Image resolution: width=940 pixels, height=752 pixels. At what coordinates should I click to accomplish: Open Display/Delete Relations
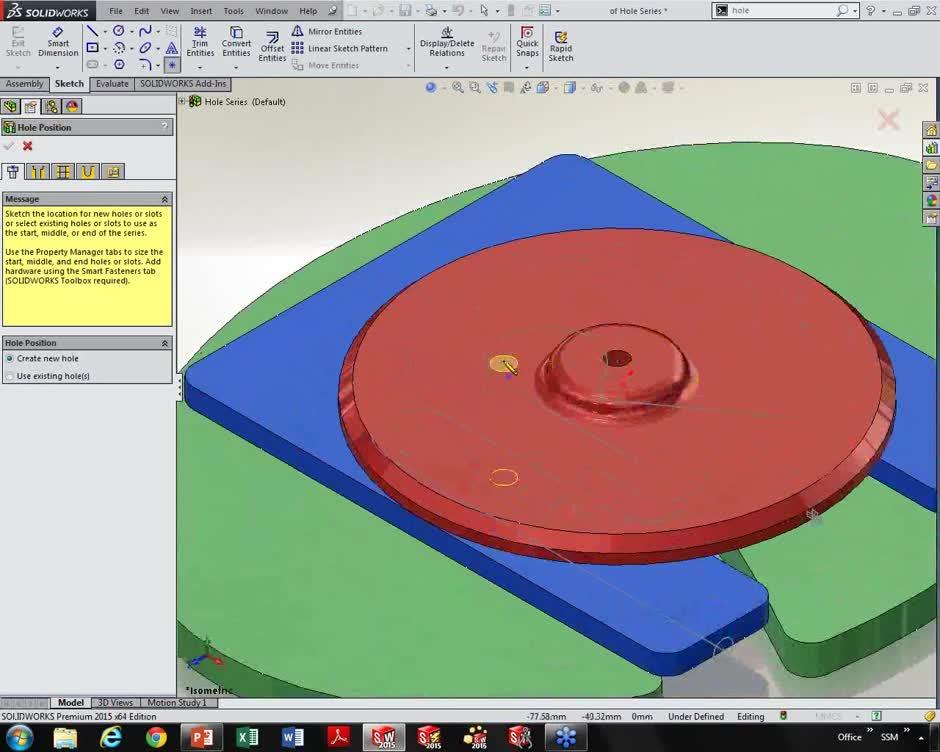click(447, 41)
